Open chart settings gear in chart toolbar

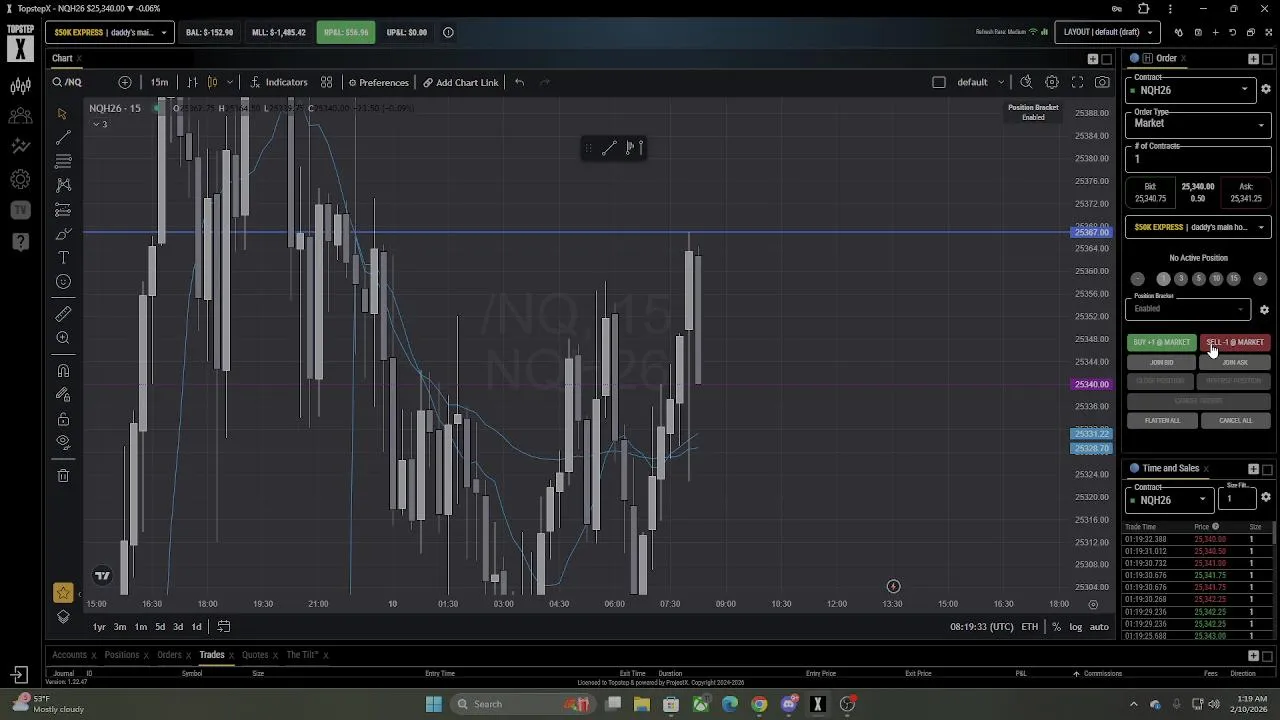click(1051, 82)
